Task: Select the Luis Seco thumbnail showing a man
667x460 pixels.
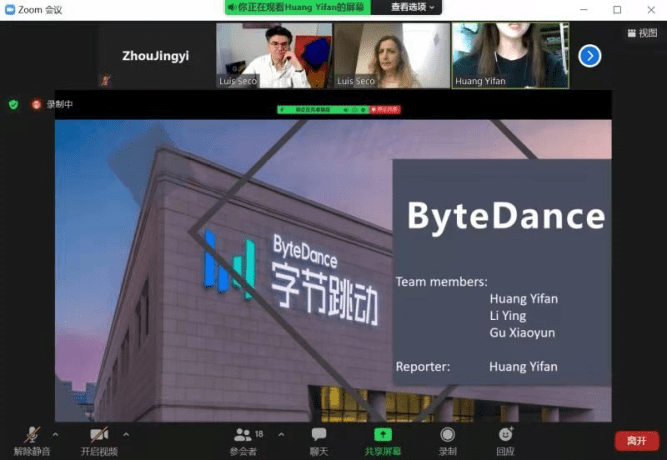Action: tap(274, 56)
